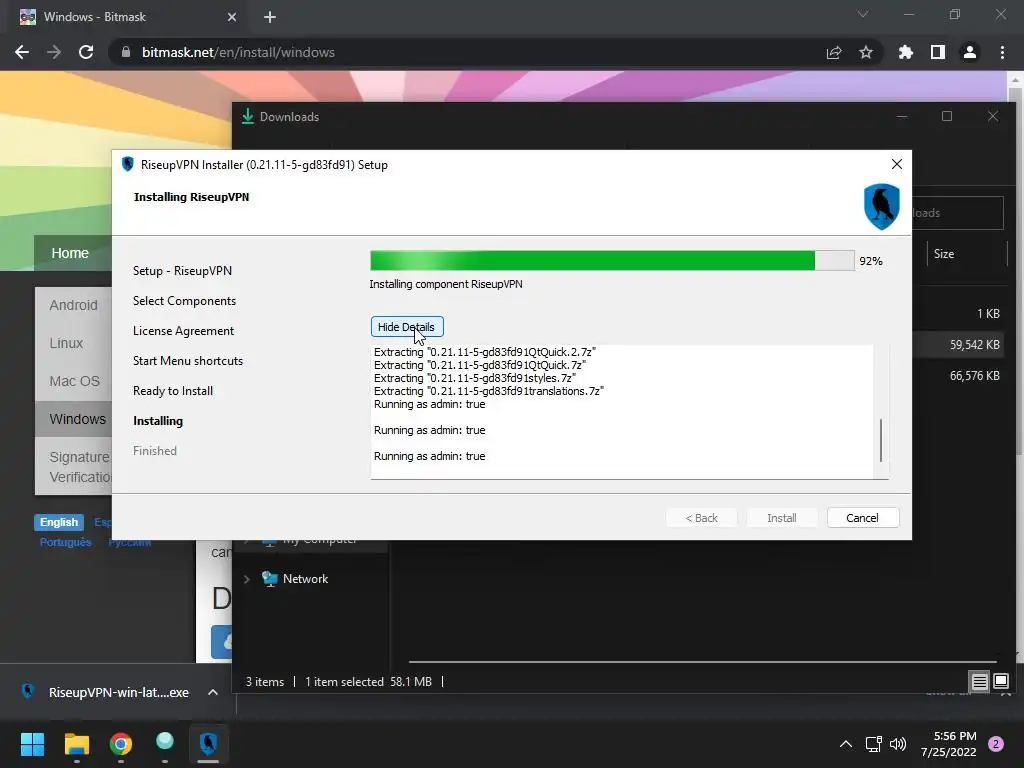Expand the Network tree item in Downloads

(246, 579)
